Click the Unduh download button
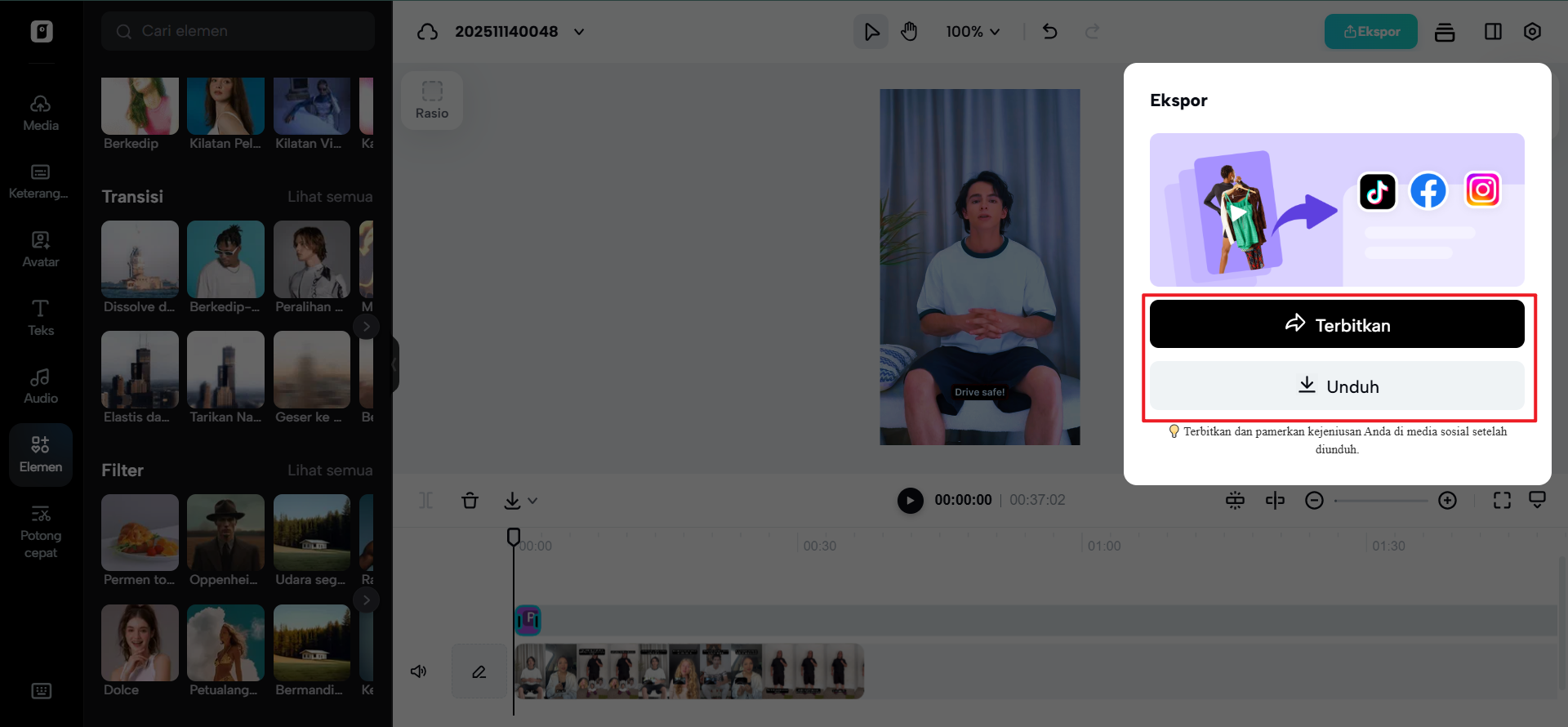The width and height of the screenshot is (1568, 727). click(x=1336, y=386)
